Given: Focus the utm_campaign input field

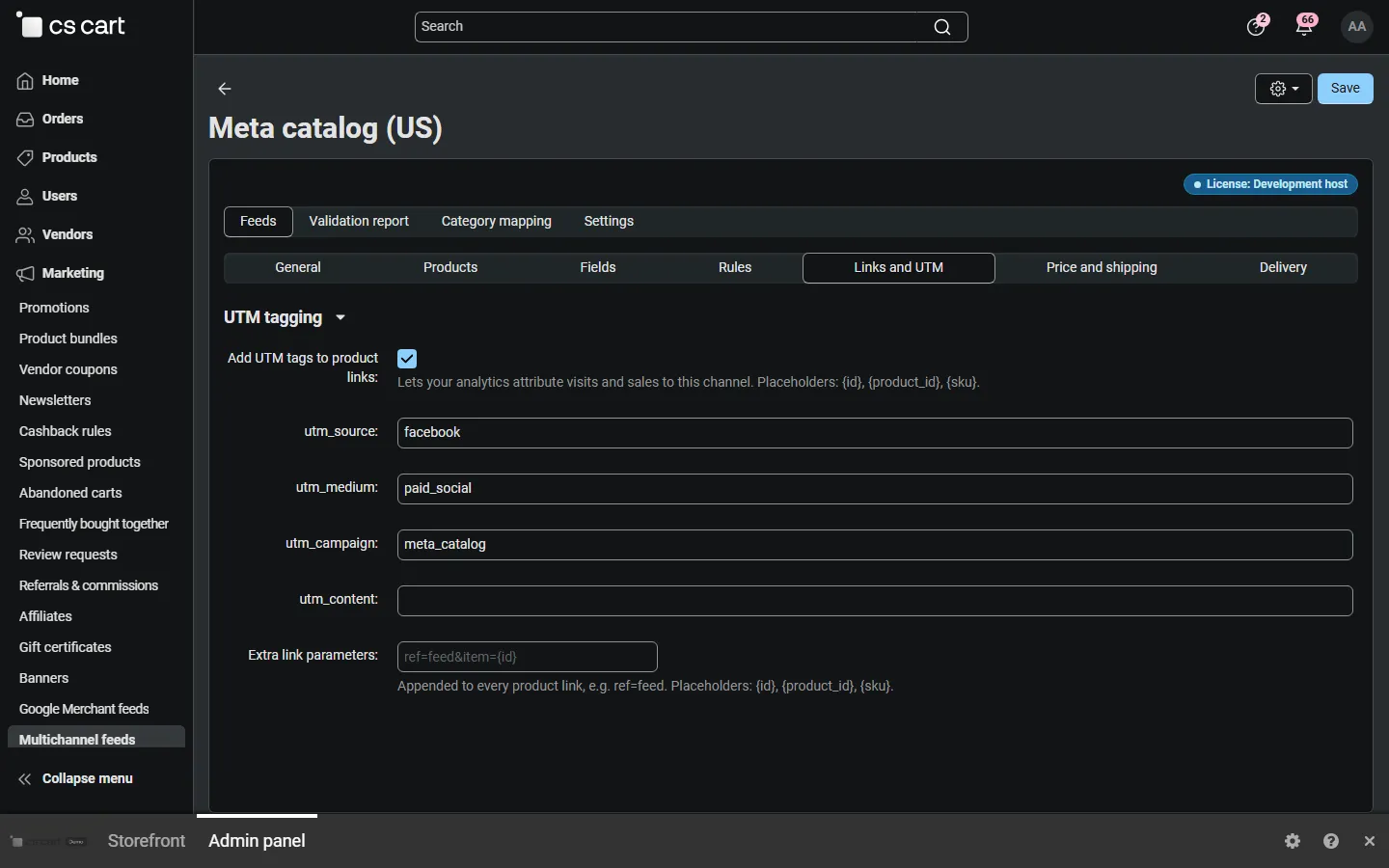Looking at the screenshot, I should tap(875, 545).
